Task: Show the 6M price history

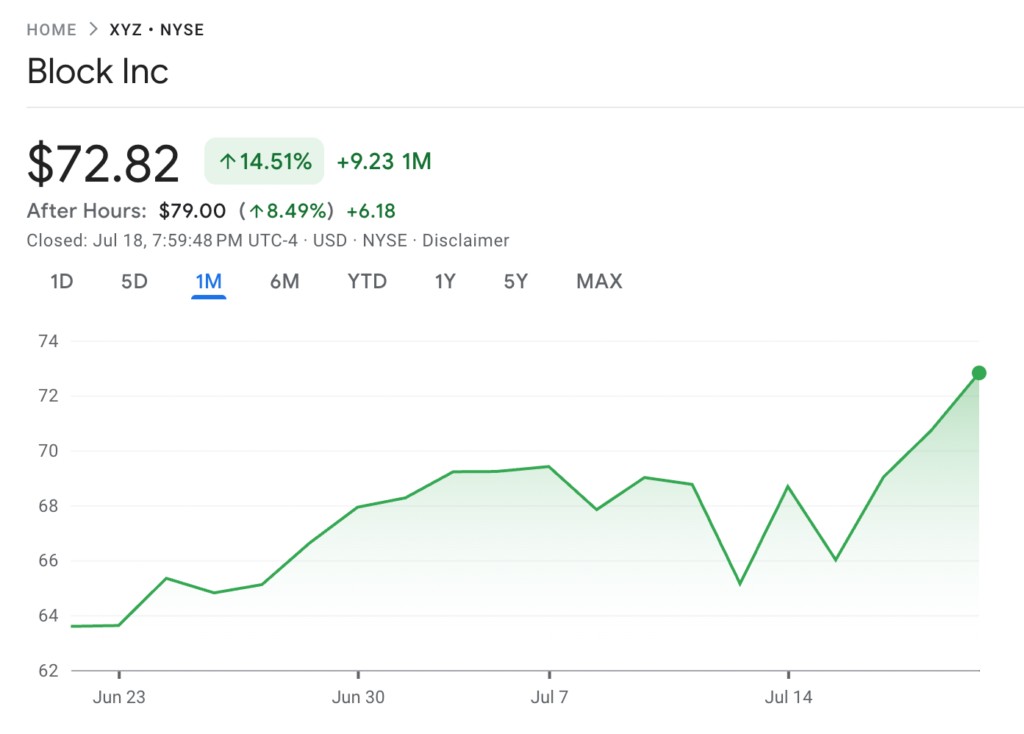Action: coord(284,281)
